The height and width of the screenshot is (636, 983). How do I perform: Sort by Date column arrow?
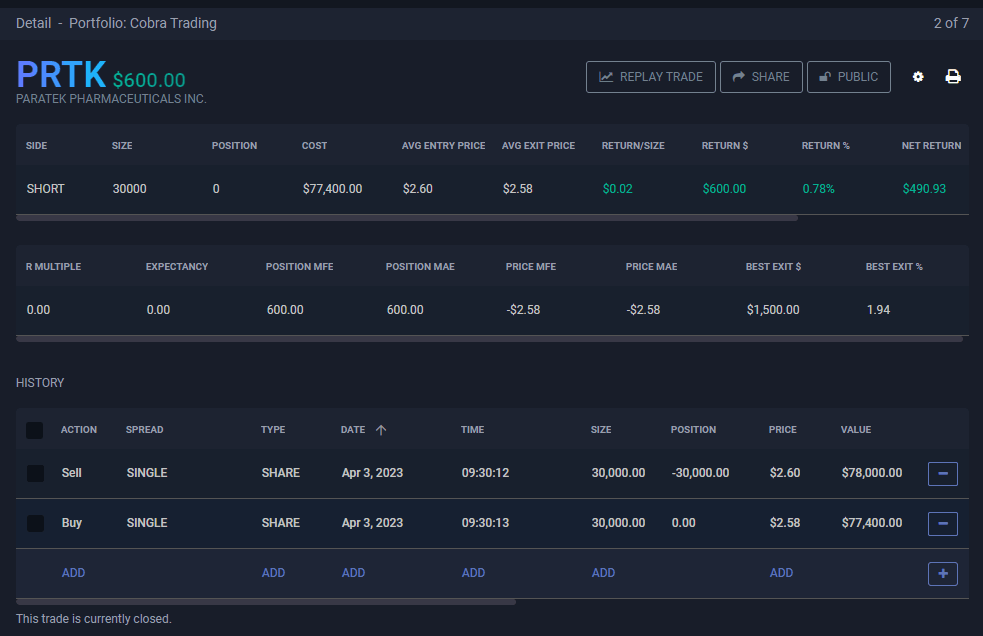point(381,430)
